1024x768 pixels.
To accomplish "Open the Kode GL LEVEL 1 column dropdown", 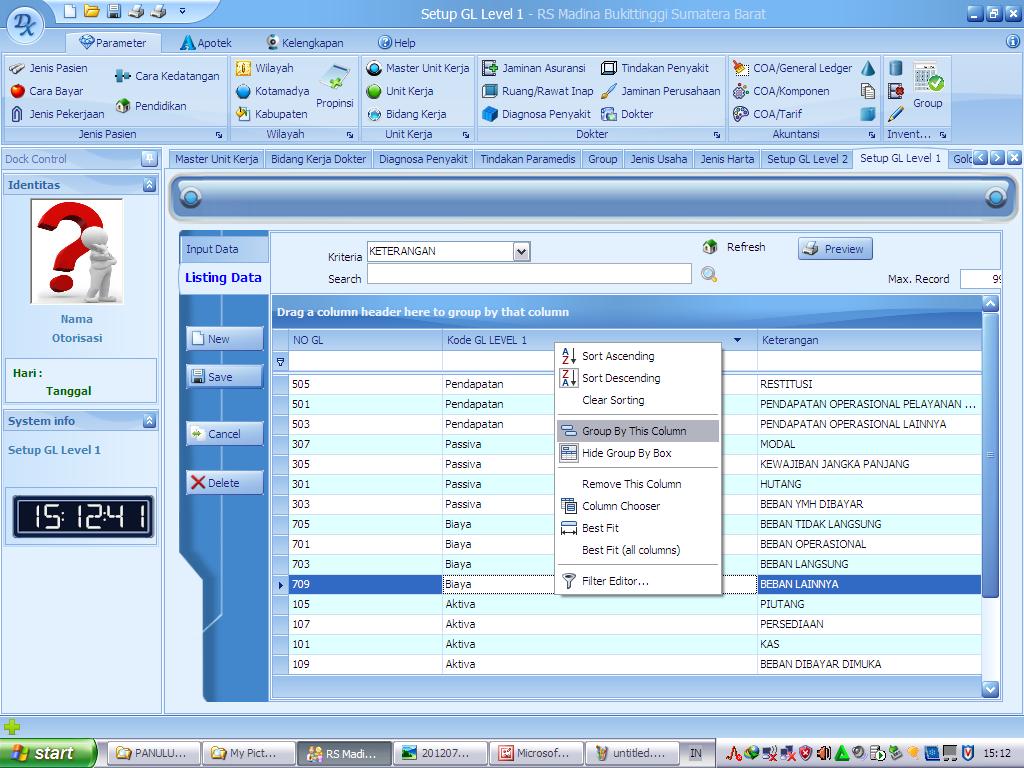I will pyautogui.click(x=738, y=340).
